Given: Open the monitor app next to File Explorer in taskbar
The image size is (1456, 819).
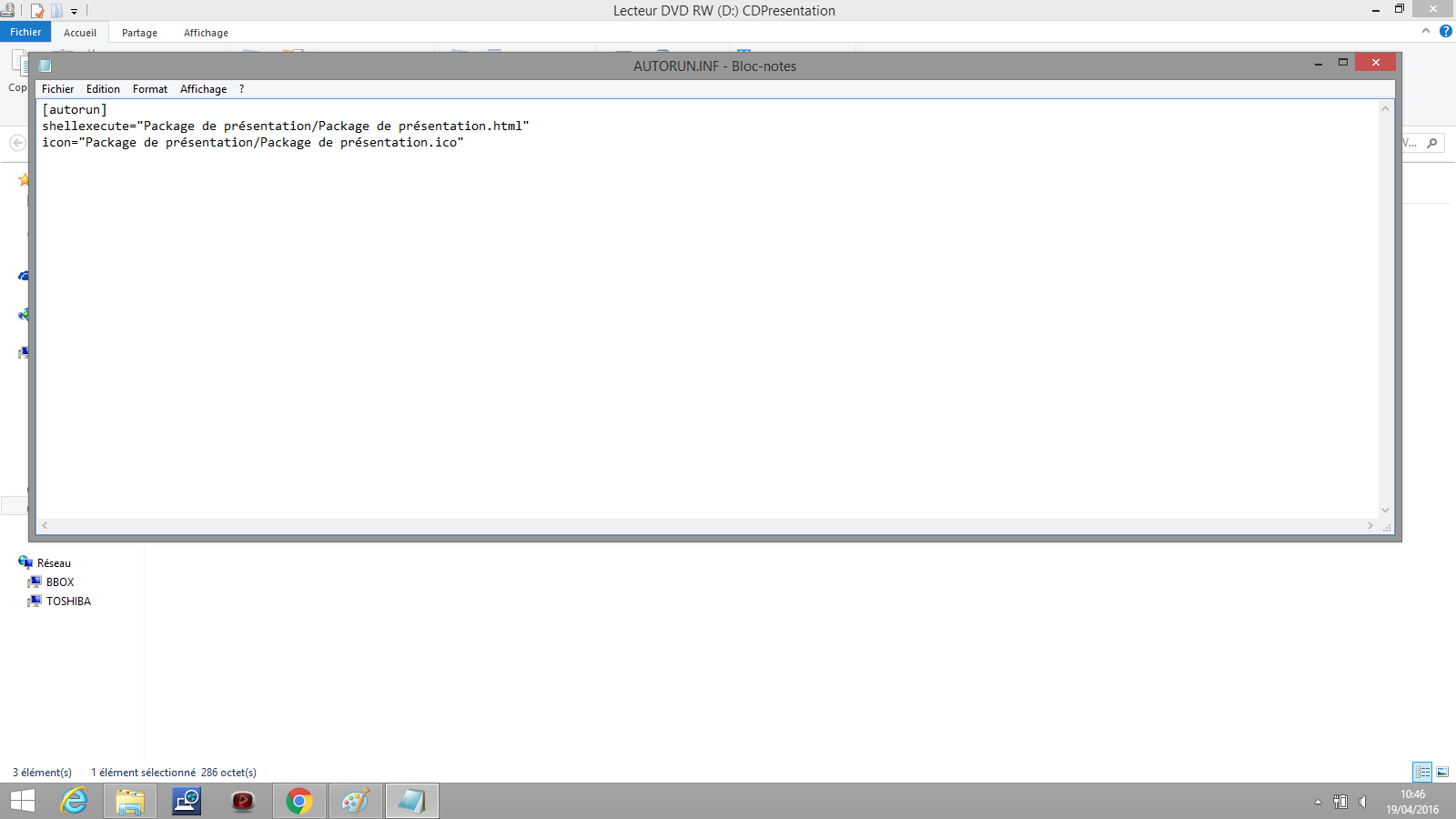Looking at the screenshot, I should click(x=187, y=801).
